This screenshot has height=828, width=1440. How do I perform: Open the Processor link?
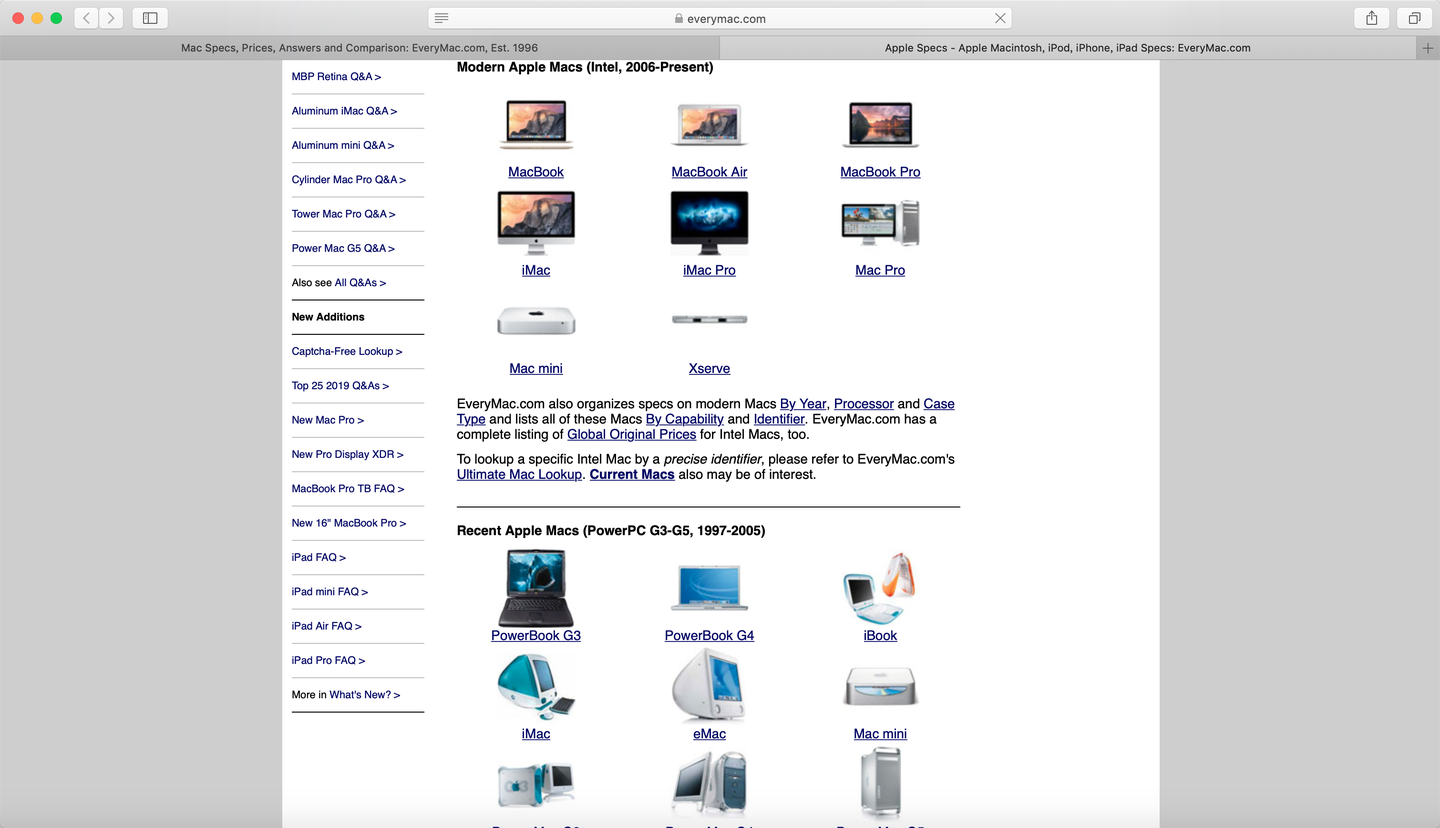pos(864,404)
